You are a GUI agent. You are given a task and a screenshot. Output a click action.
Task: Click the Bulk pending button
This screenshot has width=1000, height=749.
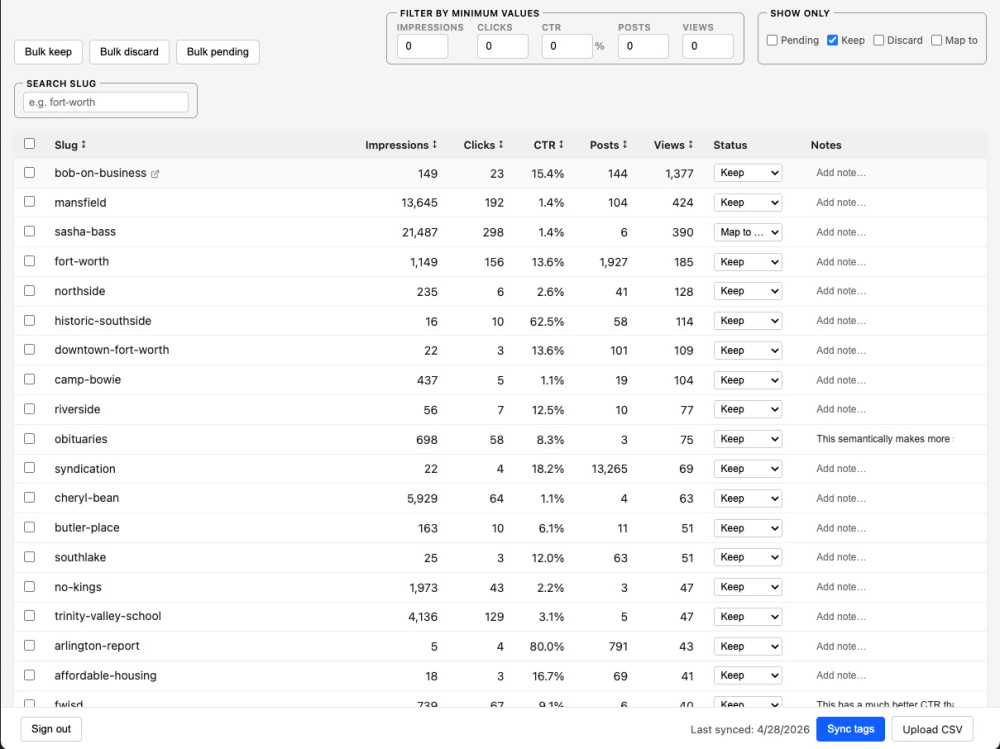(217, 52)
